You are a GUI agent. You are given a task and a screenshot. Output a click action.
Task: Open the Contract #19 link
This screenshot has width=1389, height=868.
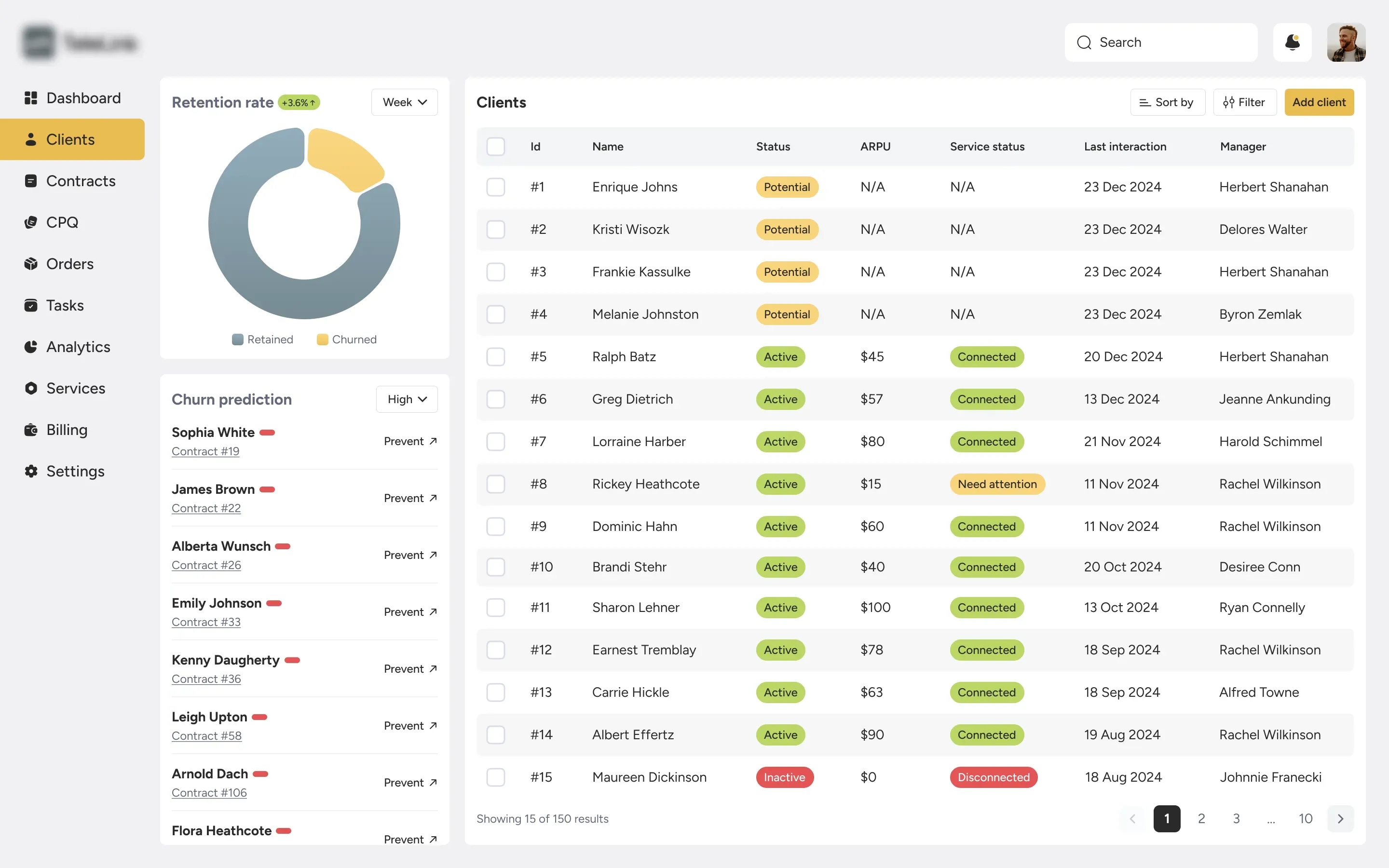pos(205,451)
